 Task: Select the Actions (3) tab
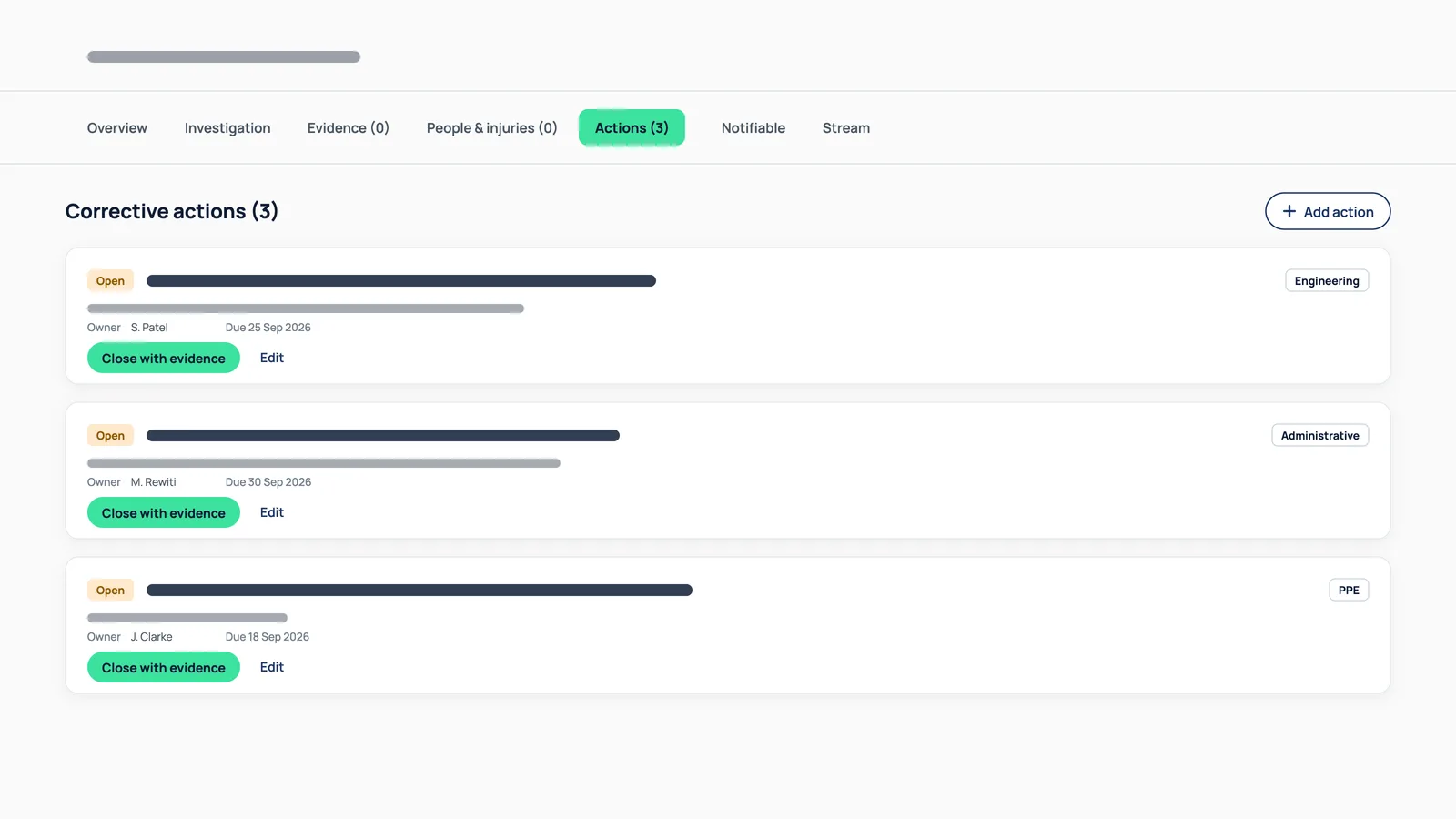click(x=632, y=128)
